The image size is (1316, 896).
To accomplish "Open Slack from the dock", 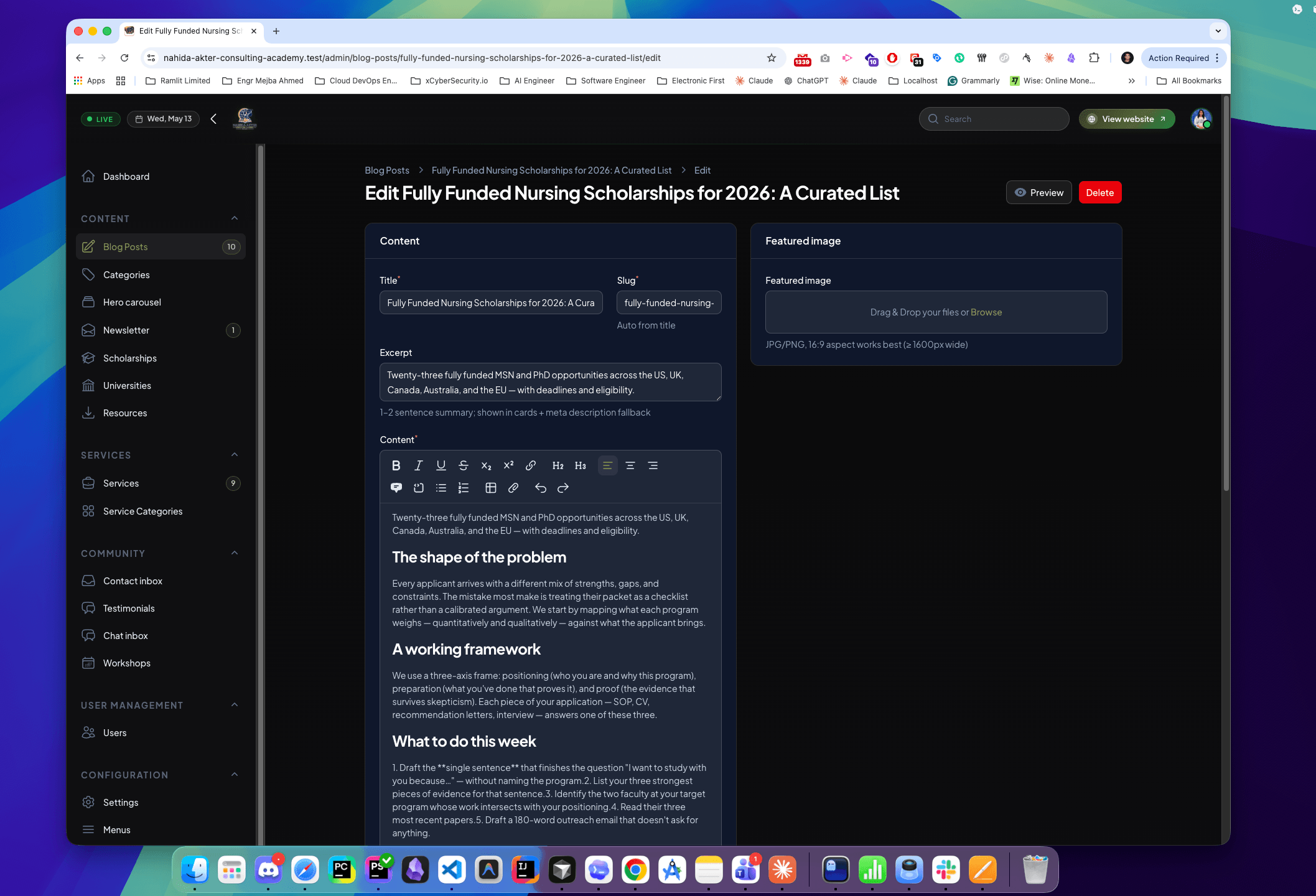I will tap(946, 870).
